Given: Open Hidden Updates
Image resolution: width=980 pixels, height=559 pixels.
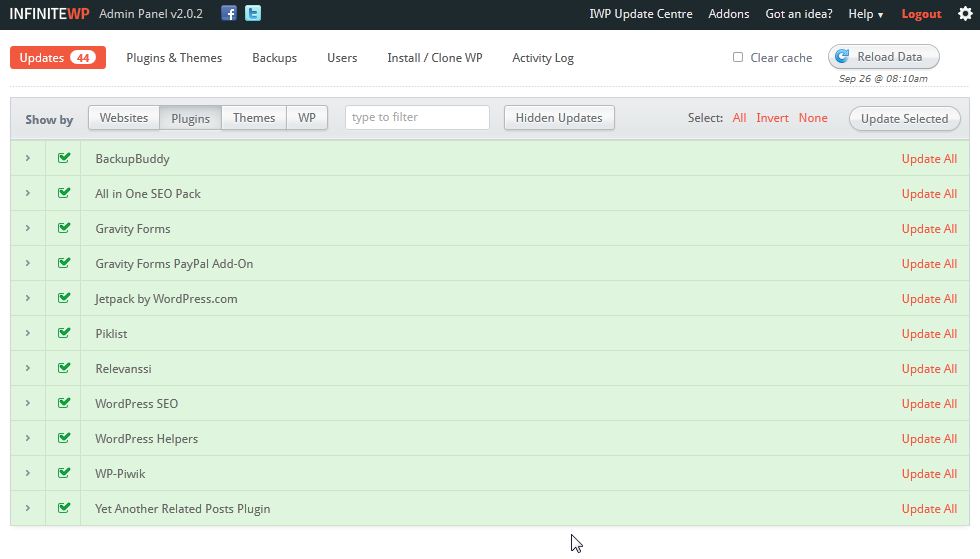Looking at the screenshot, I should [x=559, y=118].
